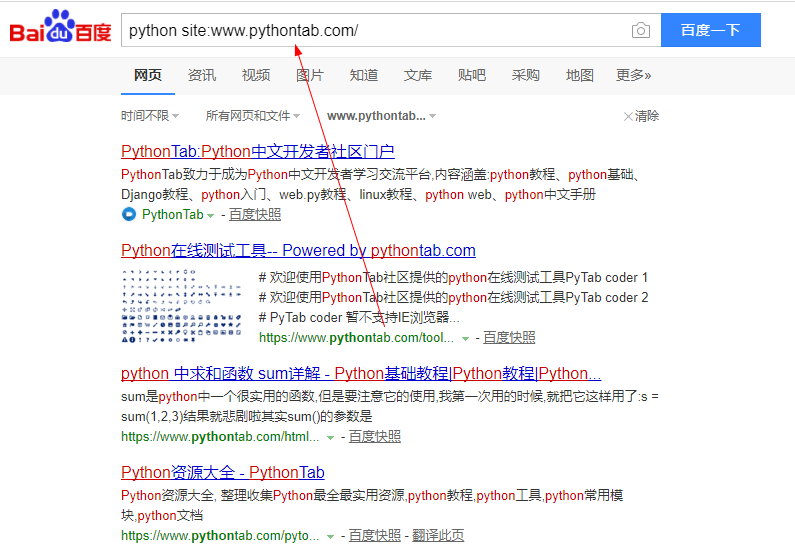Open the 图片 tab
The image size is (795, 554).
[x=310, y=76]
